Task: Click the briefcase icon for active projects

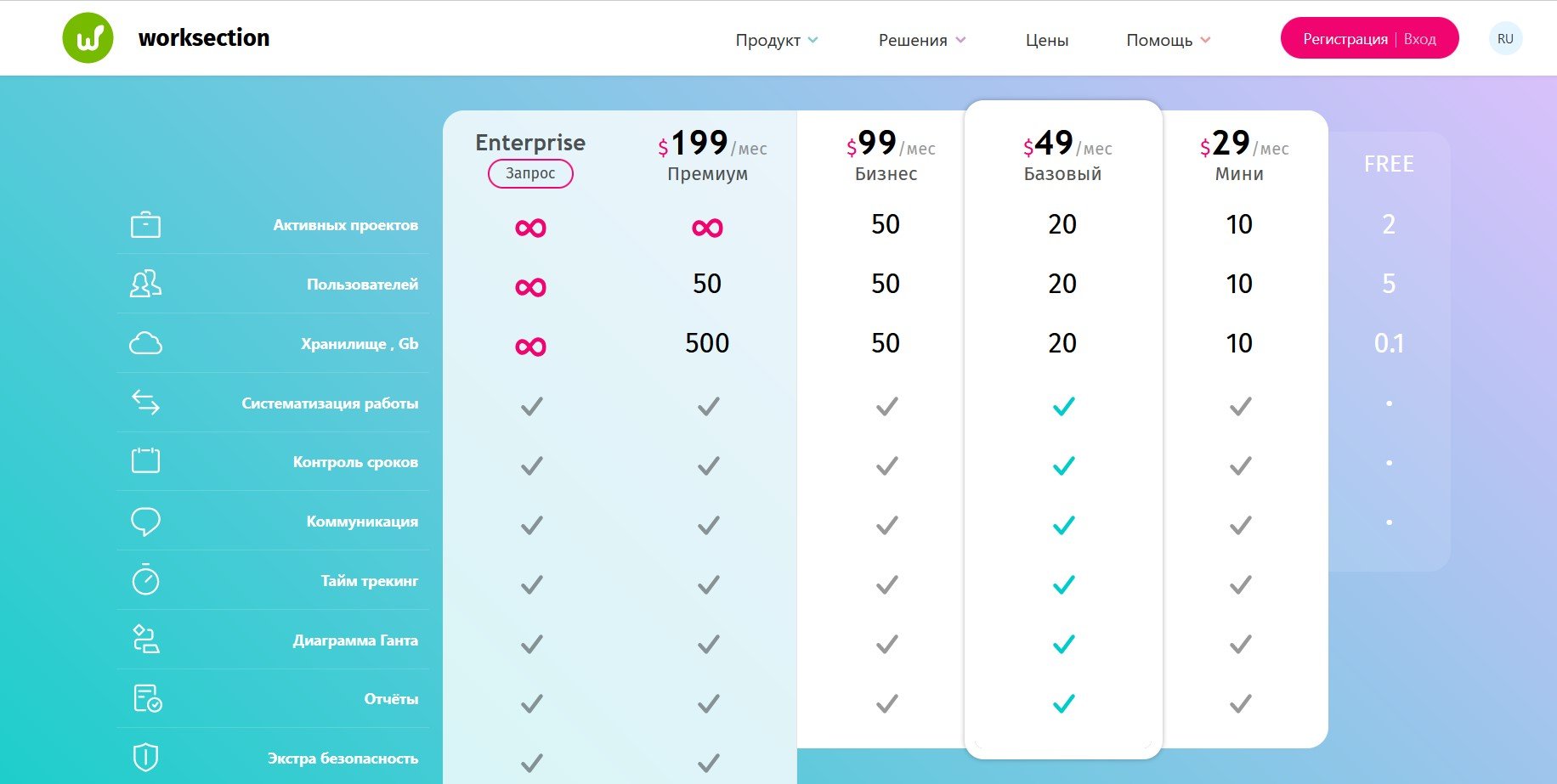Action: (145, 225)
